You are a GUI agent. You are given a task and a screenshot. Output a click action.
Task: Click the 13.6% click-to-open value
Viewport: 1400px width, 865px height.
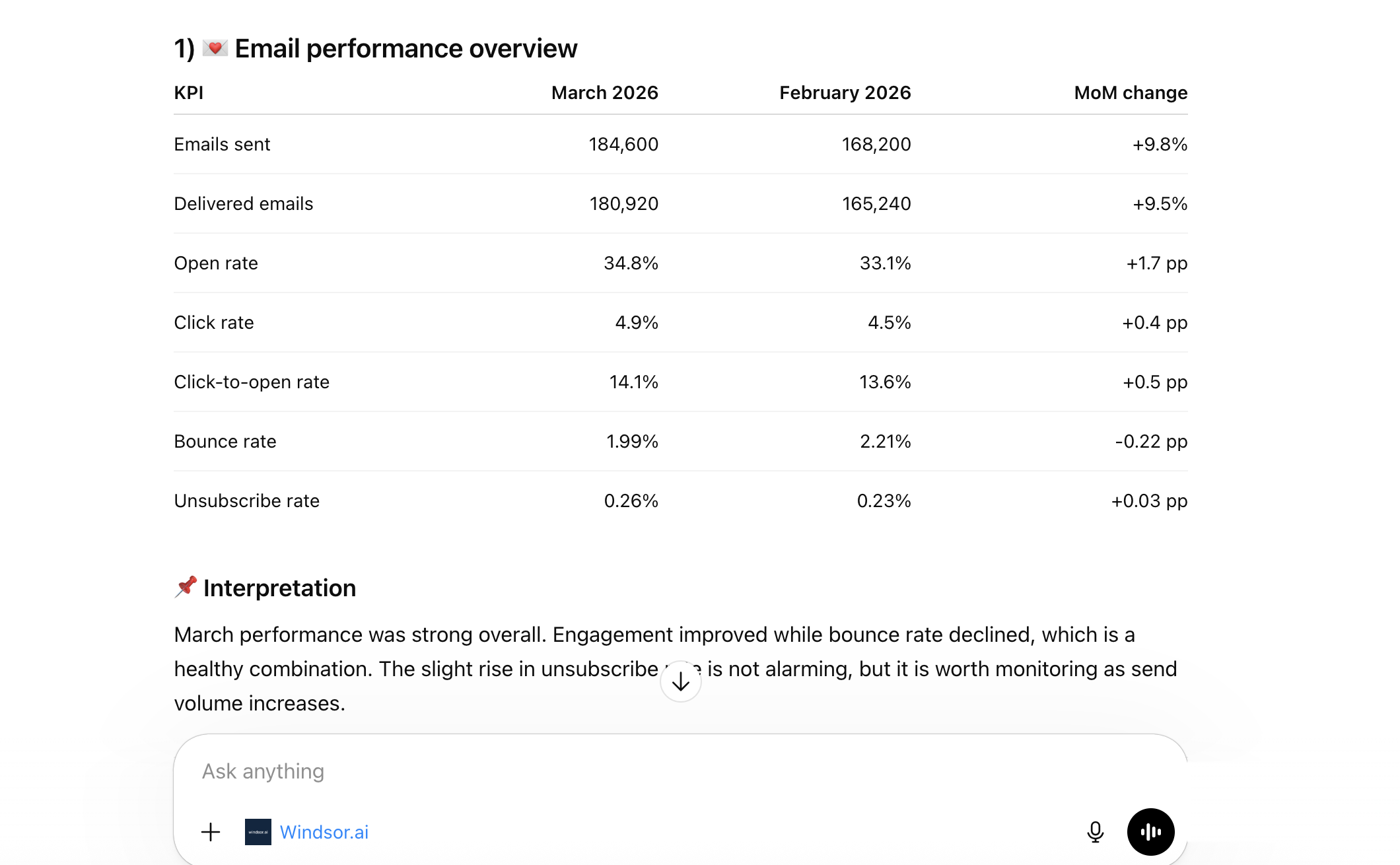pos(885,382)
